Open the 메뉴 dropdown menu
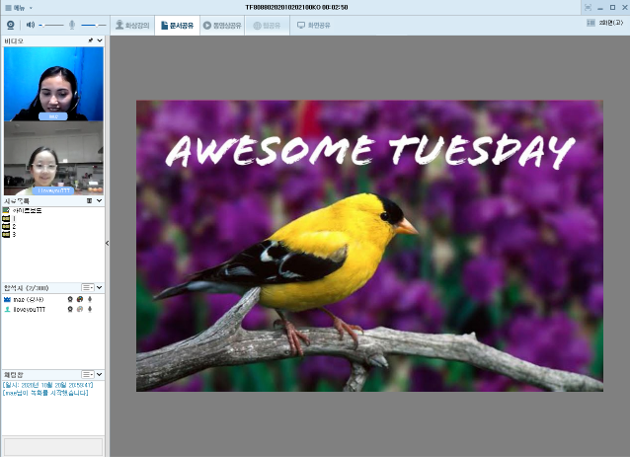This screenshot has height=457, width=630. [18, 7]
